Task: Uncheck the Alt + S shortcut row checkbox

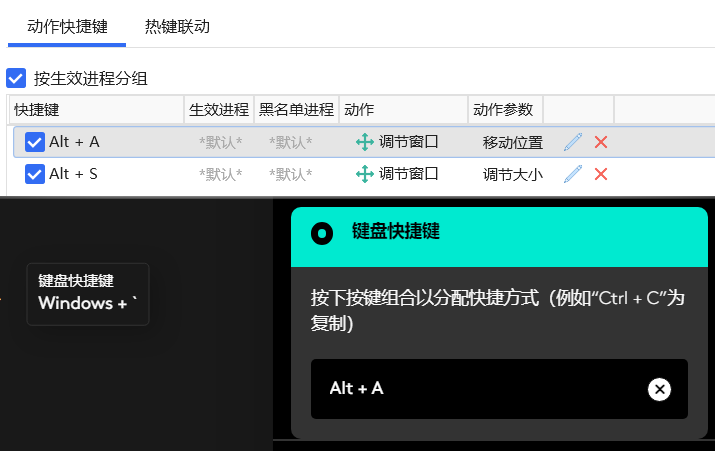Action: click(x=35, y=174)
